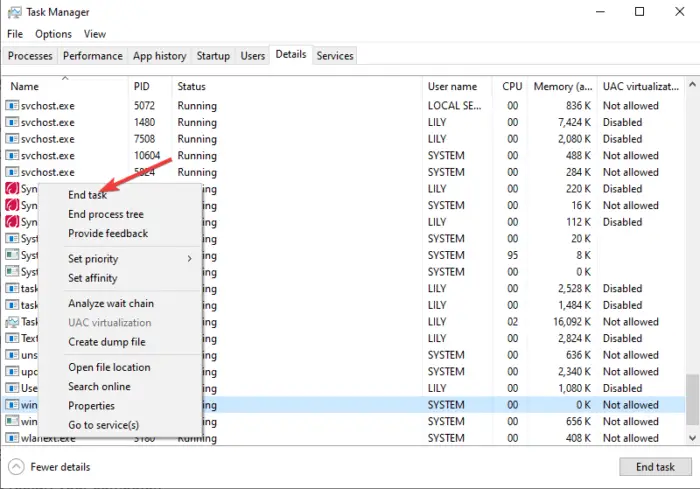Click the red Syn process icon using 220 K
700x489 pixels.
click(12, 188)
